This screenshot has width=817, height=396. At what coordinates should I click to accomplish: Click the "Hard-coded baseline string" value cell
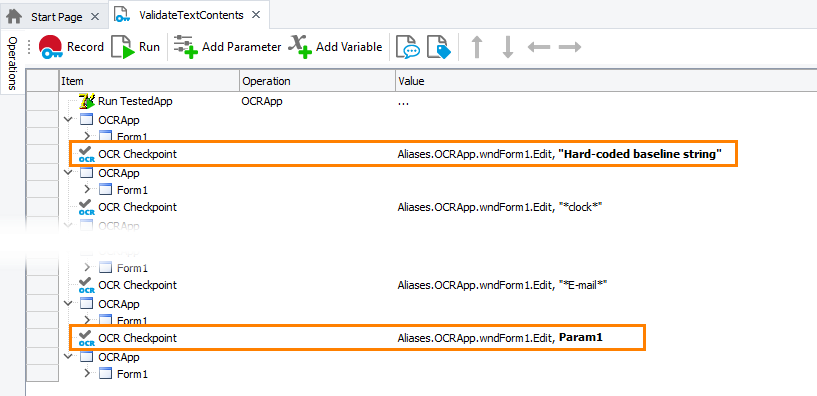560,154
